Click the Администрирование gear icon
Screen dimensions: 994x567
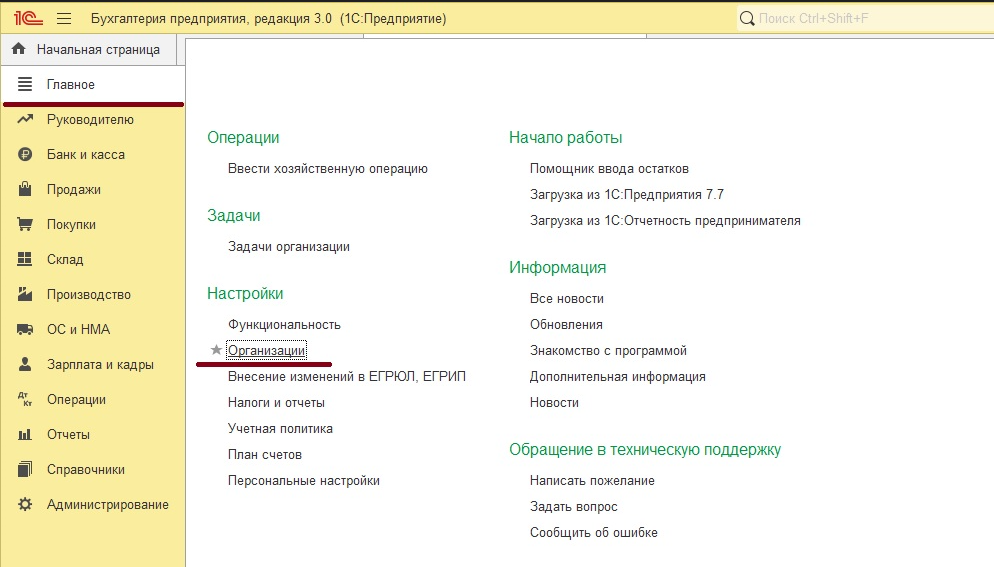pyautogui.click(x=25, y=504)
